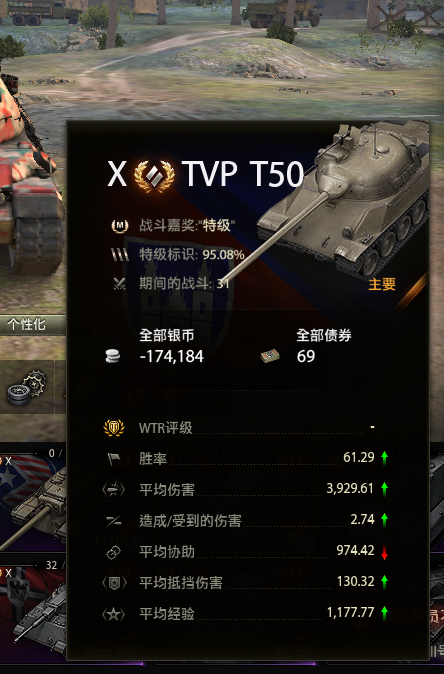Viewport: 444px width, 674px height.
Task: Click the average experience star icon
Action: pos(113,614)
